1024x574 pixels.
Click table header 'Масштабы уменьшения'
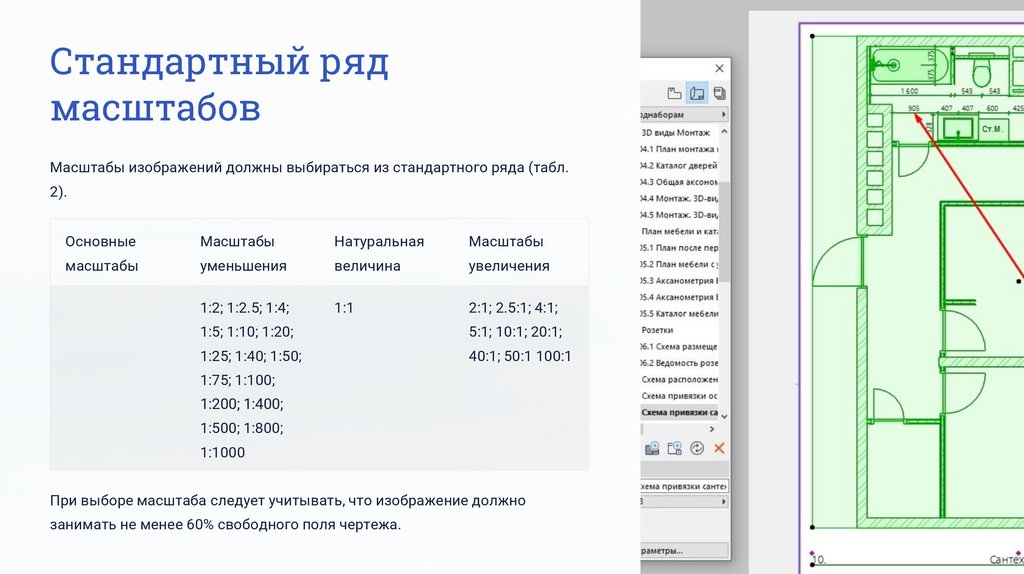(x=243, y=253)
